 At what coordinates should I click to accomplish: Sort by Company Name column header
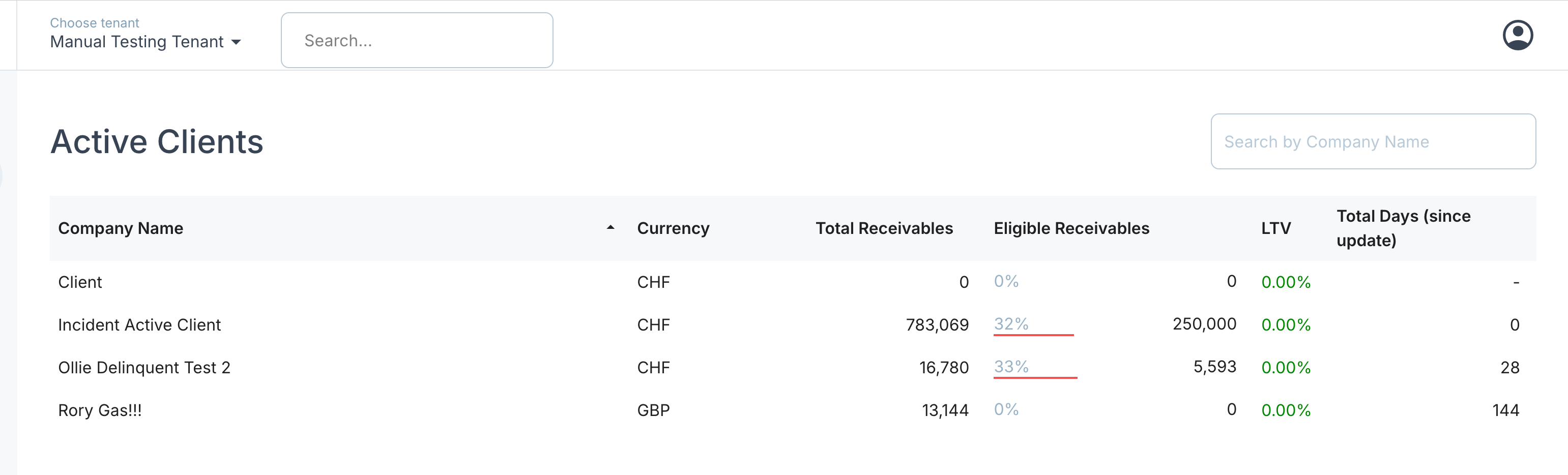coord(121,228)
